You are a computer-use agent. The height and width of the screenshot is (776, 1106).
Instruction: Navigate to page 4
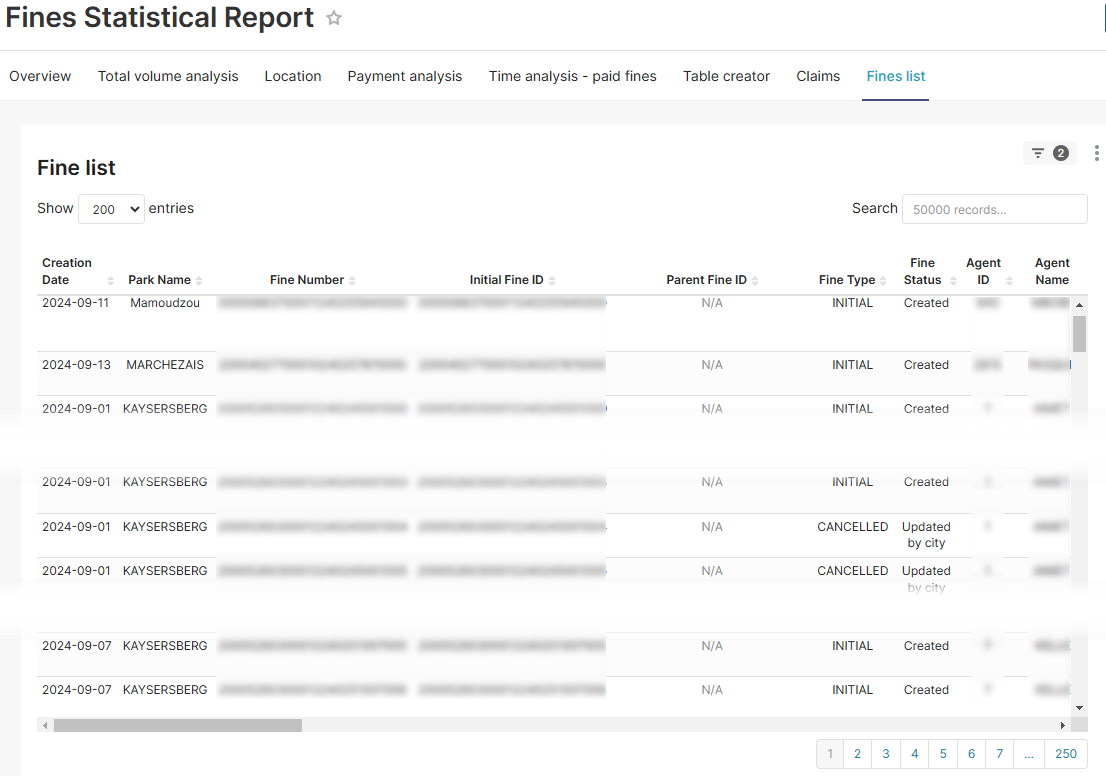click(x=915, y=753)
